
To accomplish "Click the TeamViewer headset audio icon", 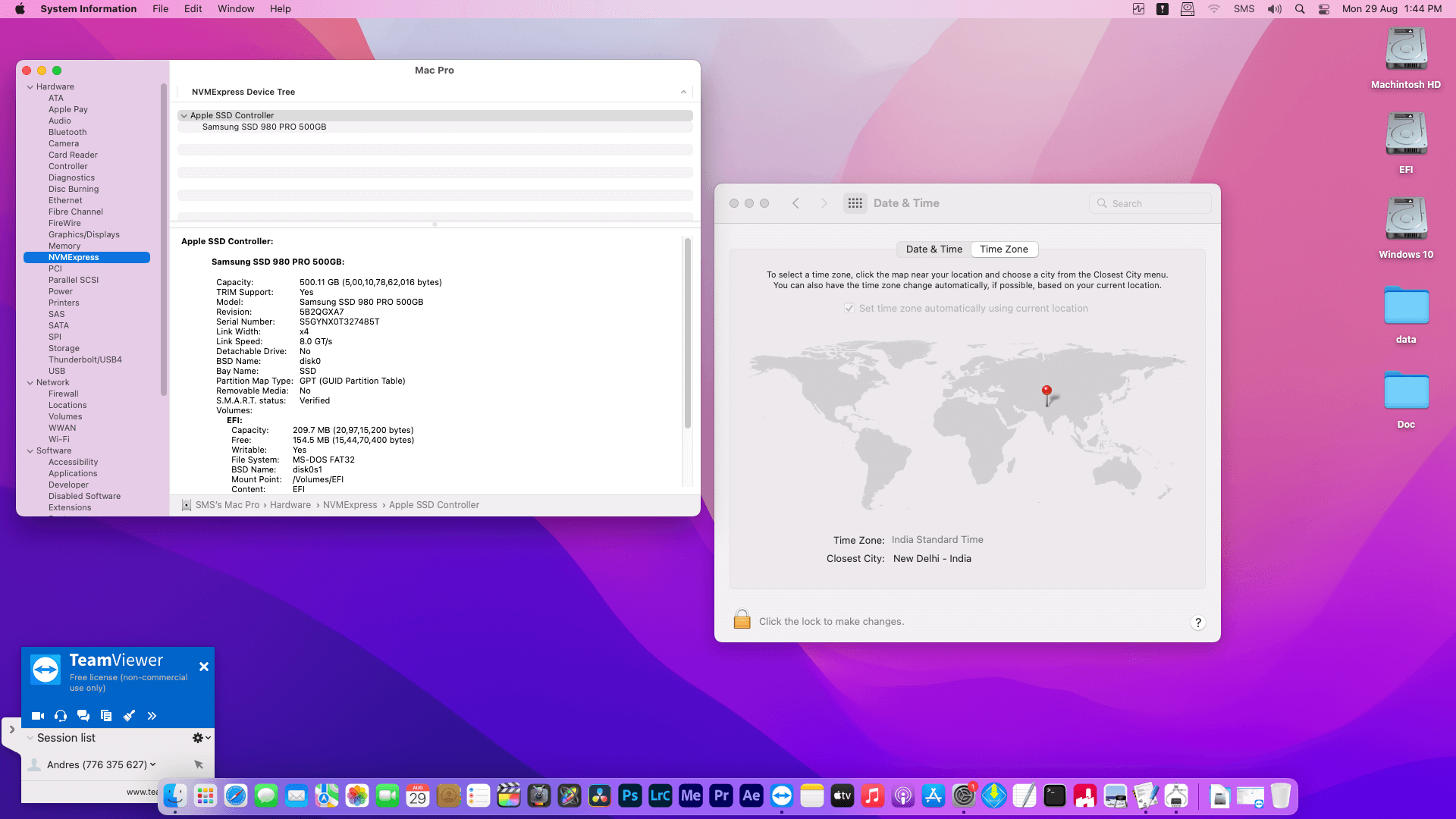I will pos(61,716).
